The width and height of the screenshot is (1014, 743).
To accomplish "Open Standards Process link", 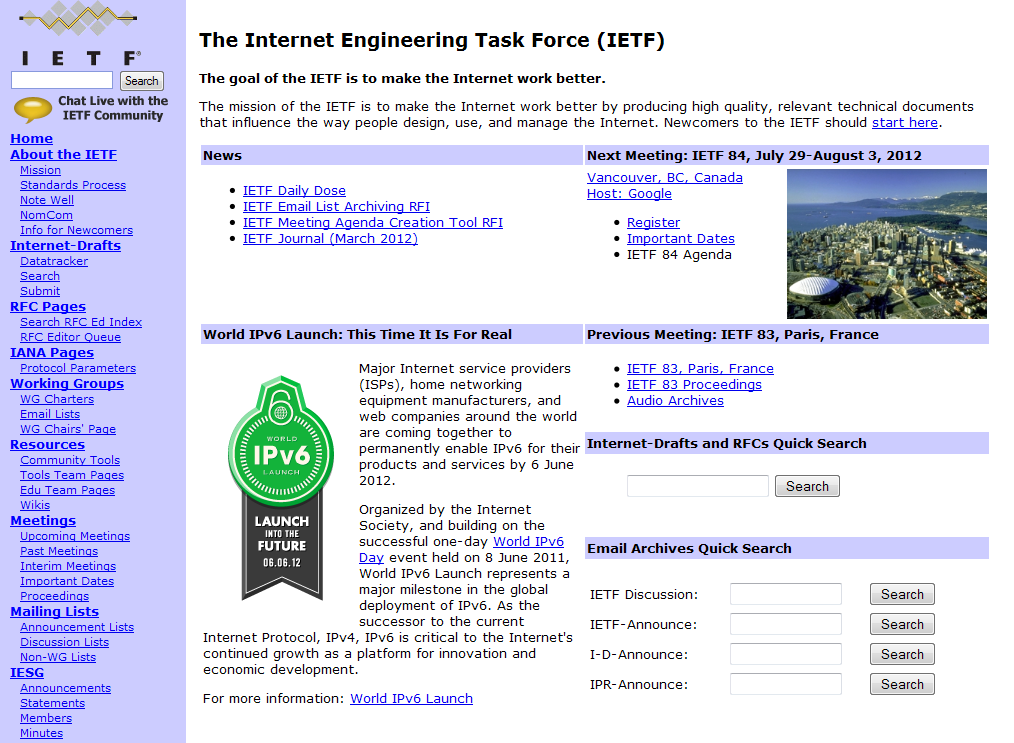I will [x=73, y=185].
